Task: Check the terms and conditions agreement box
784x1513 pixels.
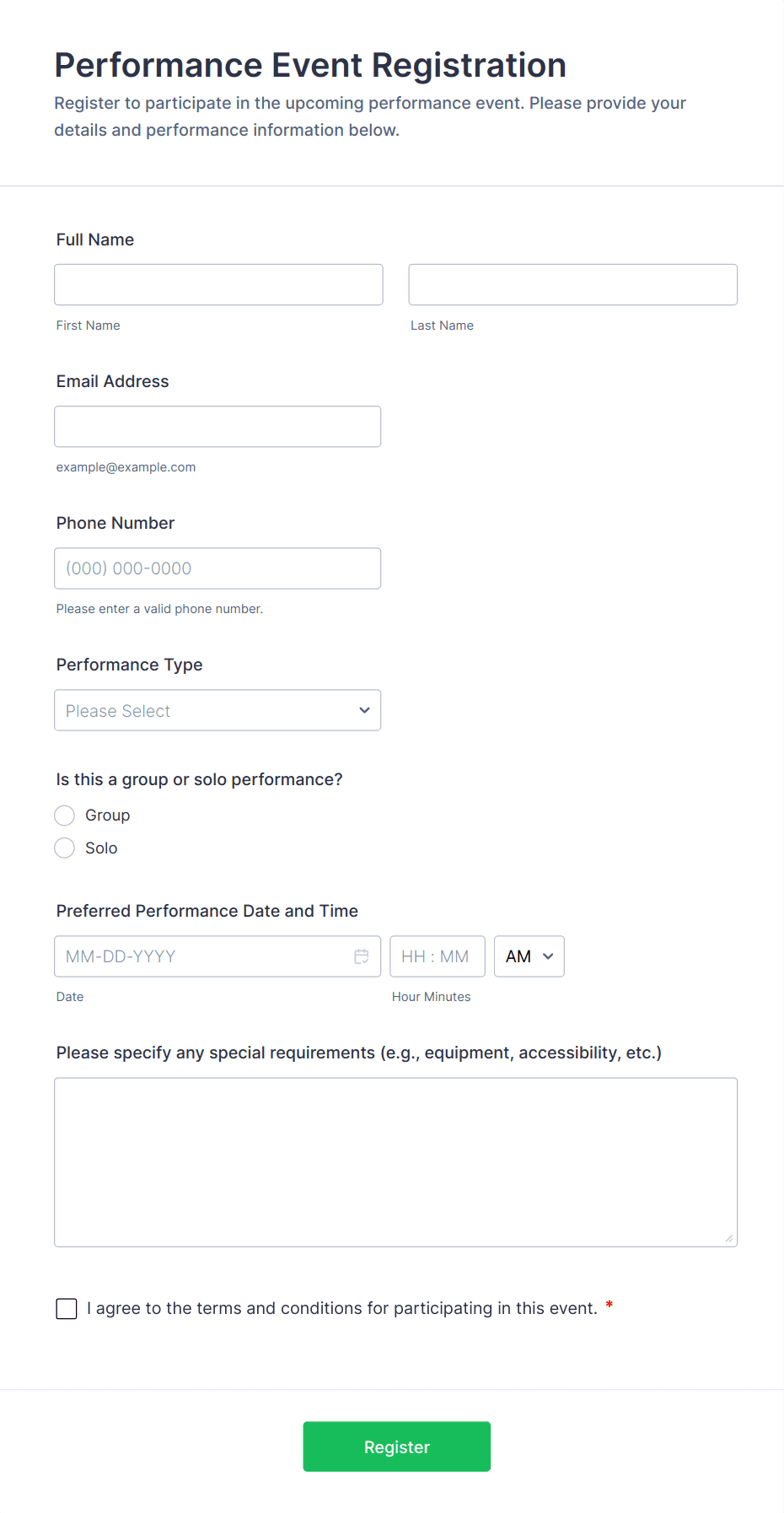Action: [x=67, y=1309]
